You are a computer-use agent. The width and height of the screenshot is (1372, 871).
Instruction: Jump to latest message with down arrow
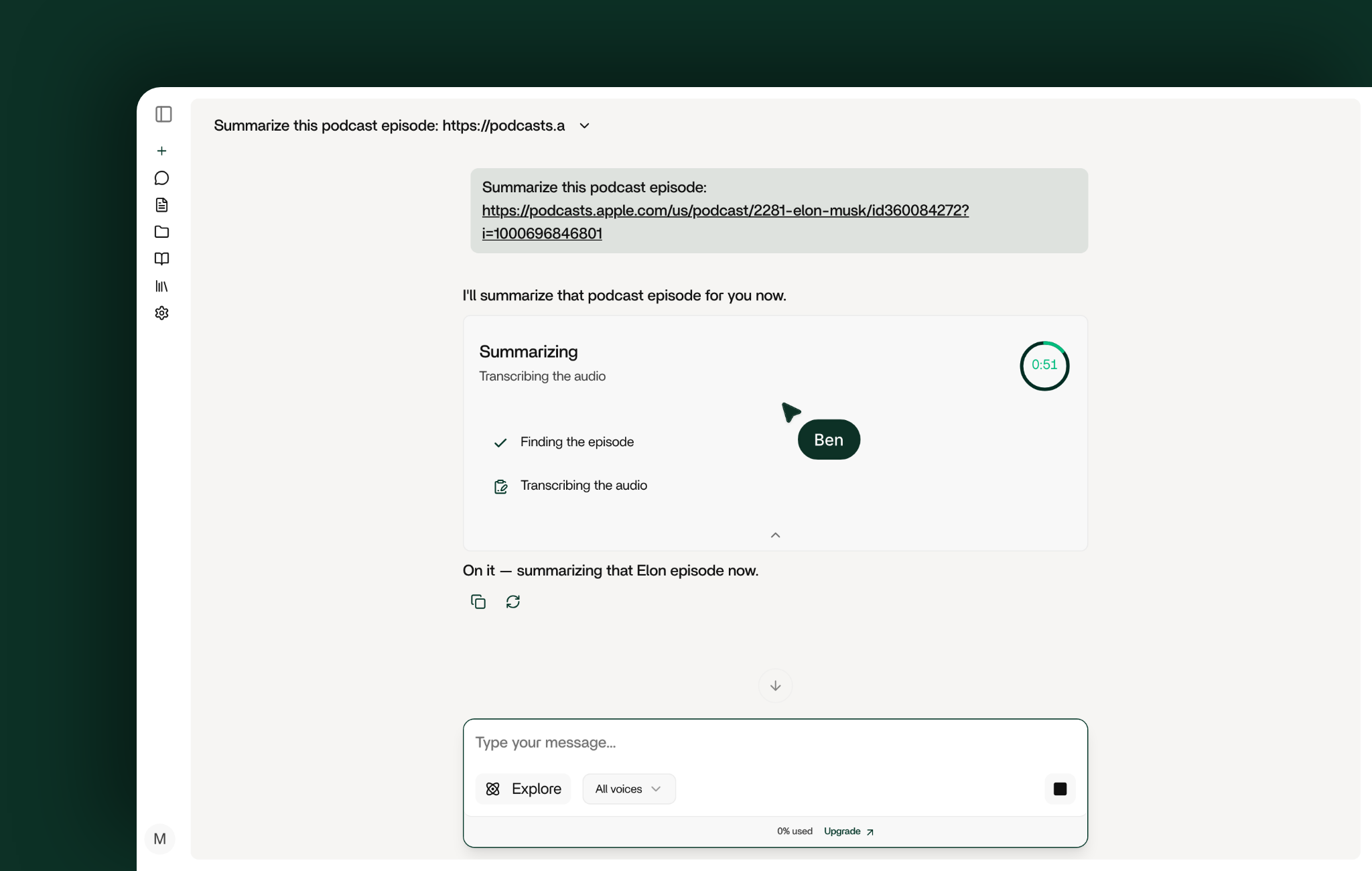click(775, 685)
